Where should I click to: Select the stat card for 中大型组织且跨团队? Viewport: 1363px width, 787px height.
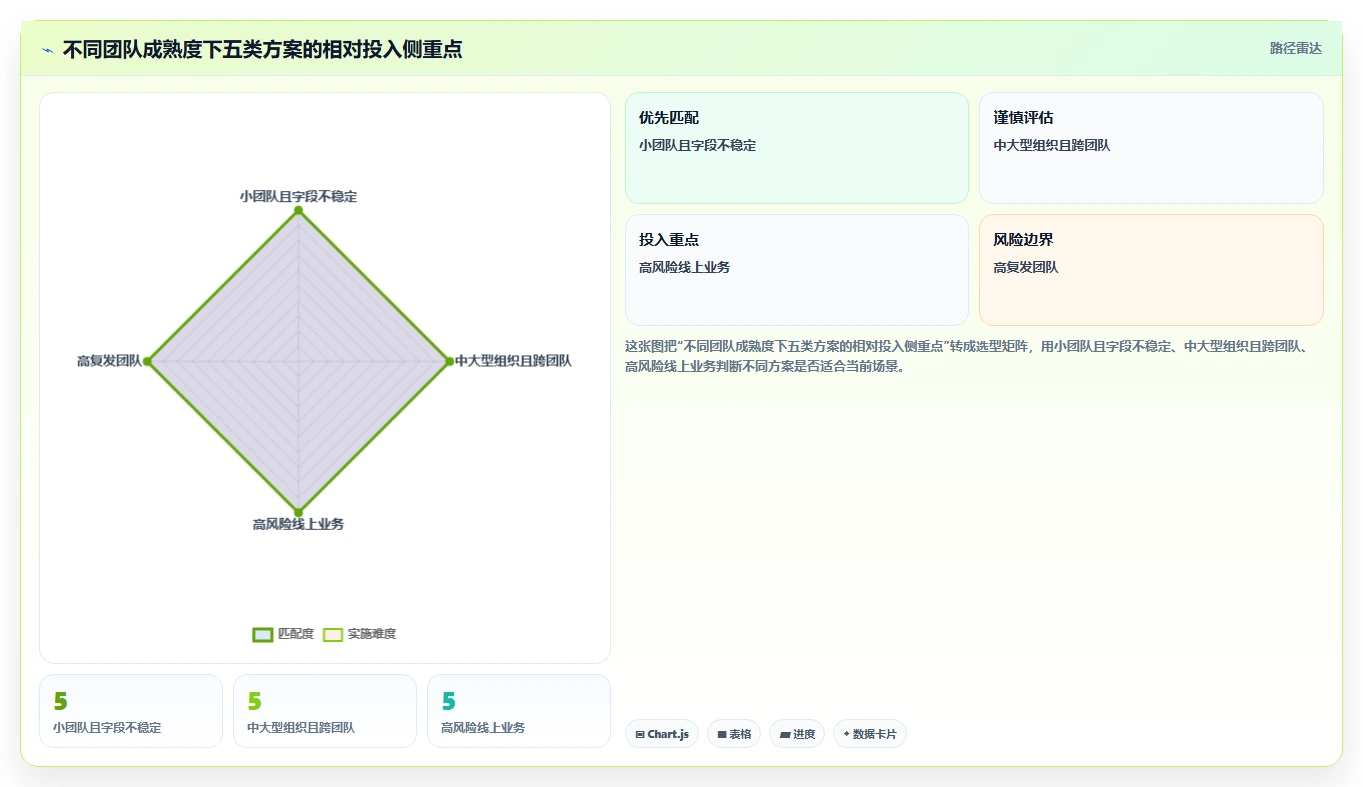click(x=325, y=711)
